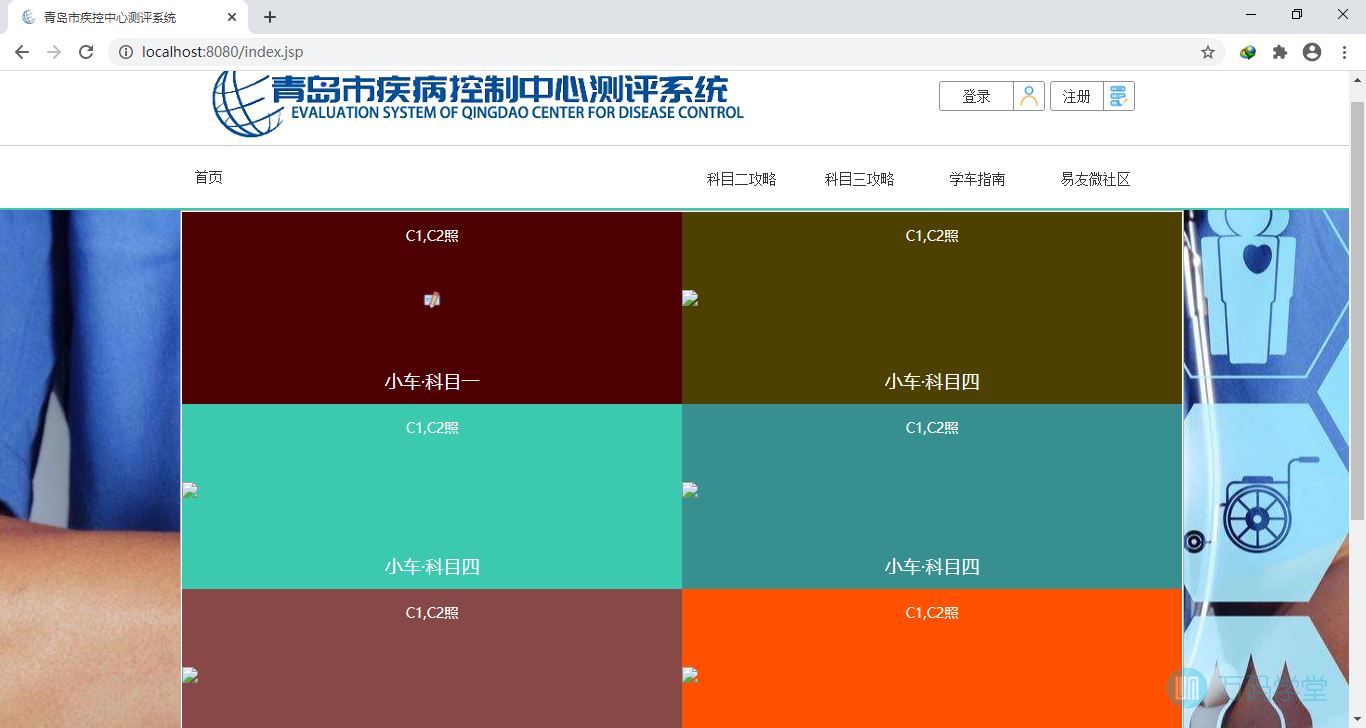Open the Chrome profile avatar
This screenshot has height=728, width=1366.
(x=1312, y=52)
